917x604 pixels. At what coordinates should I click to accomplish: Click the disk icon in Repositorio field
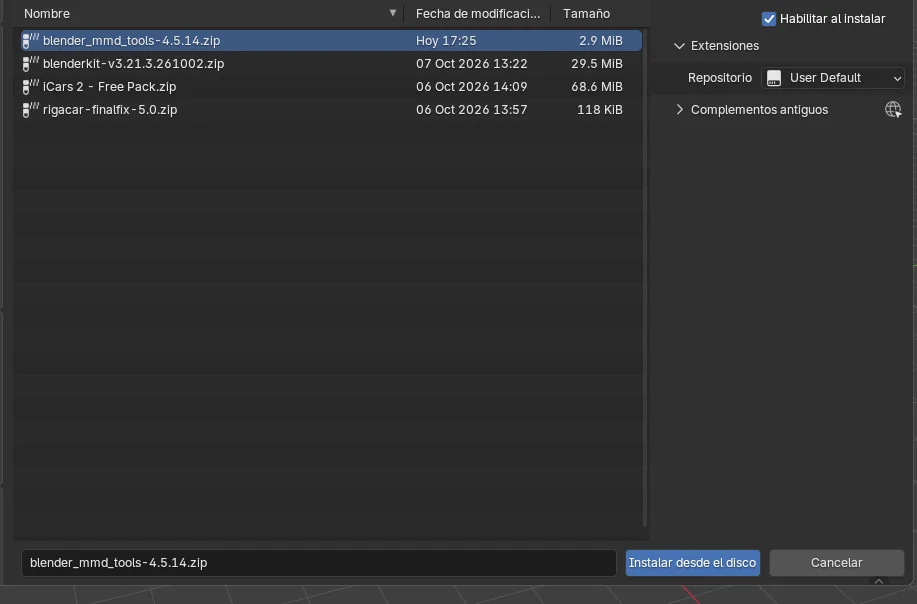pos(774,78)
